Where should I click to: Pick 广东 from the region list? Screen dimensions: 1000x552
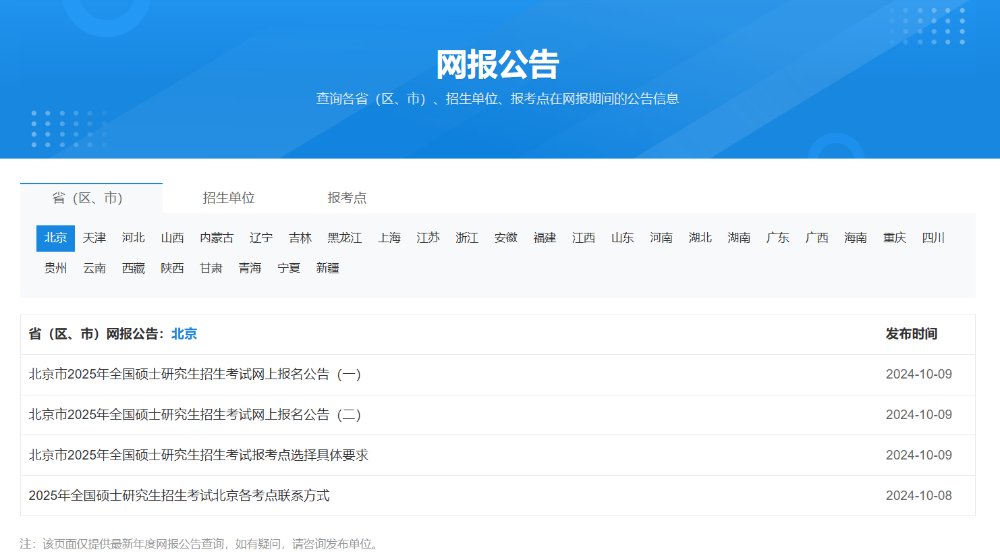[778, 238]
